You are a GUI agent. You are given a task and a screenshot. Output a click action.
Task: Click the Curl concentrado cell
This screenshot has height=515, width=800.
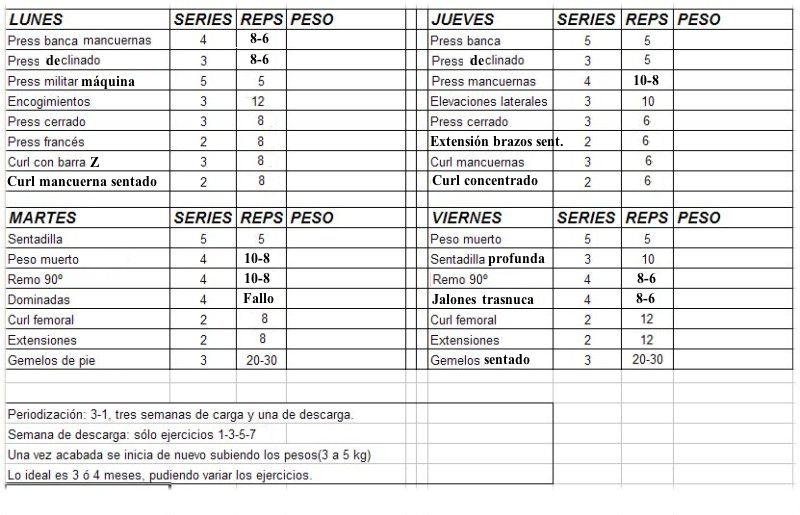coord(485,181)
